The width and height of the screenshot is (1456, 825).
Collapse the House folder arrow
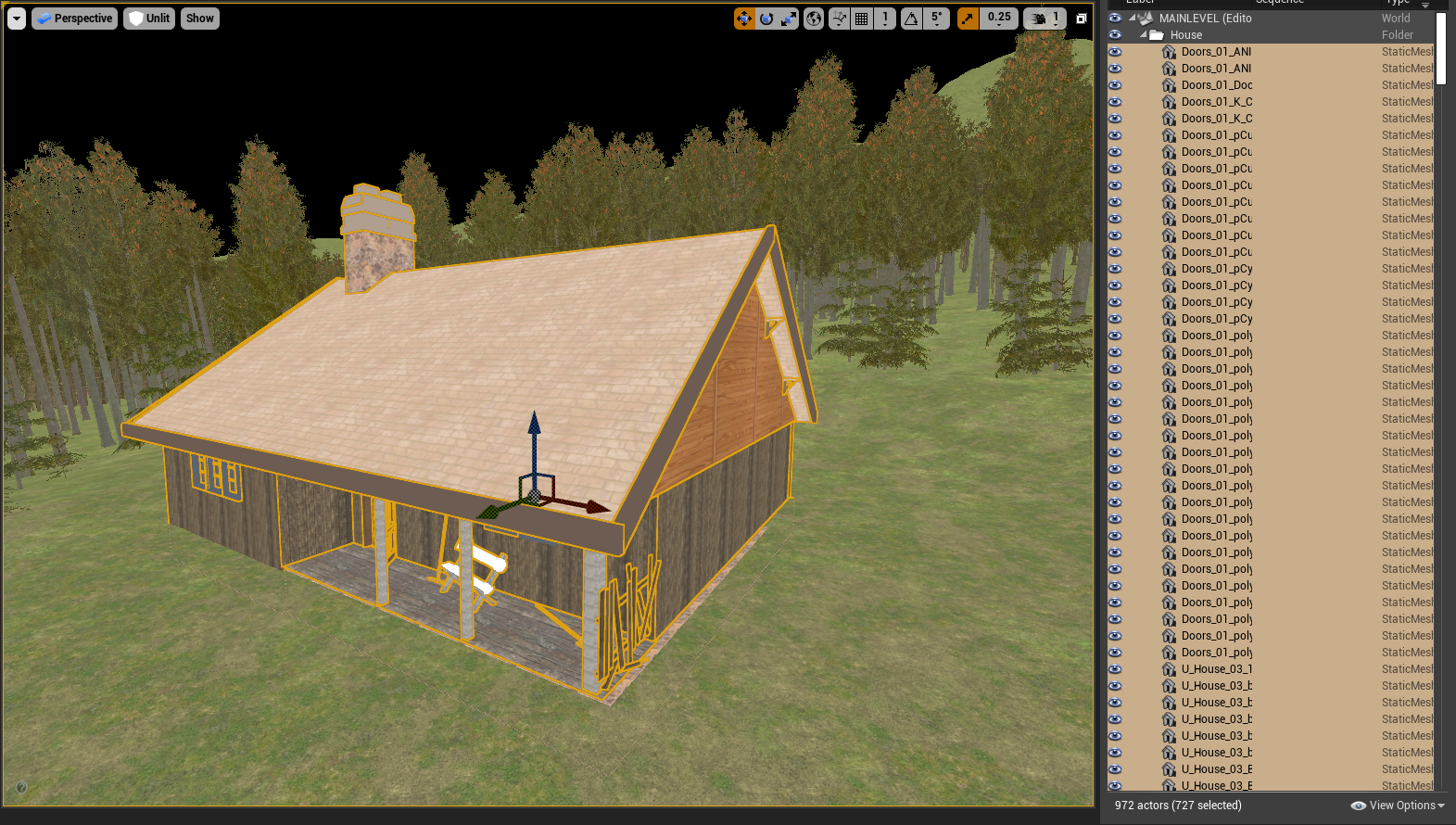[x=1144, y=34]
